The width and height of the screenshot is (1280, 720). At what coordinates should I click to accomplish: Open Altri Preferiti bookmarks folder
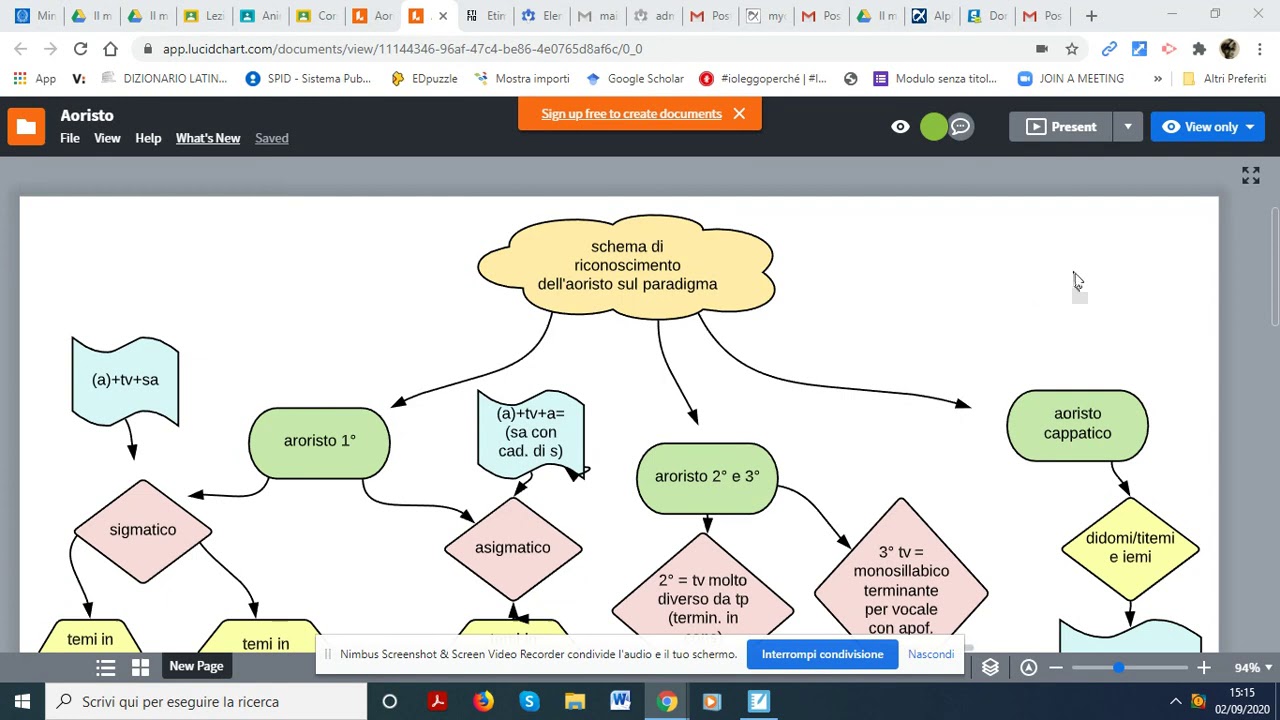(1224, 78)
